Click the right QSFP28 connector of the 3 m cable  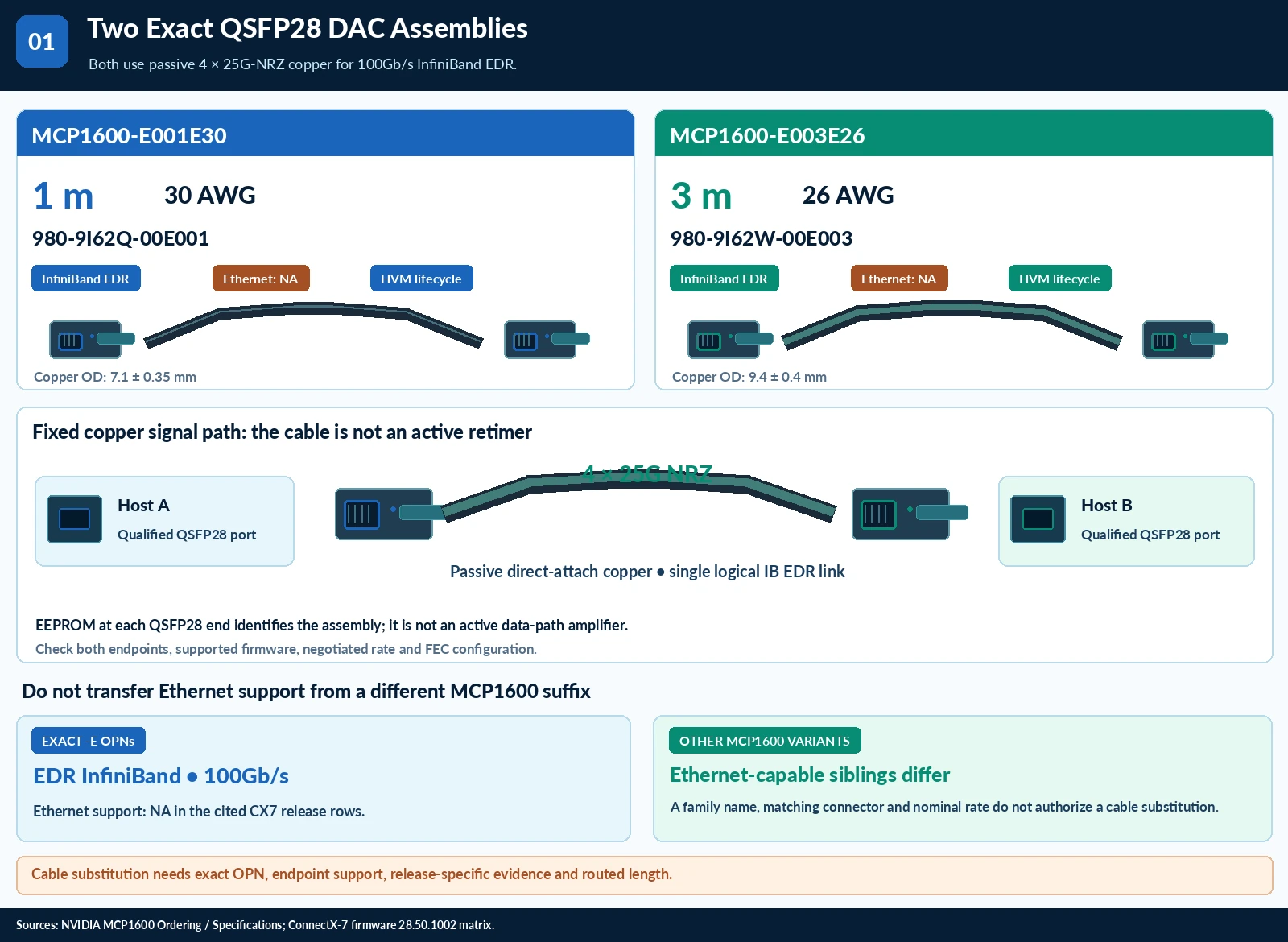click(1186, 339)
